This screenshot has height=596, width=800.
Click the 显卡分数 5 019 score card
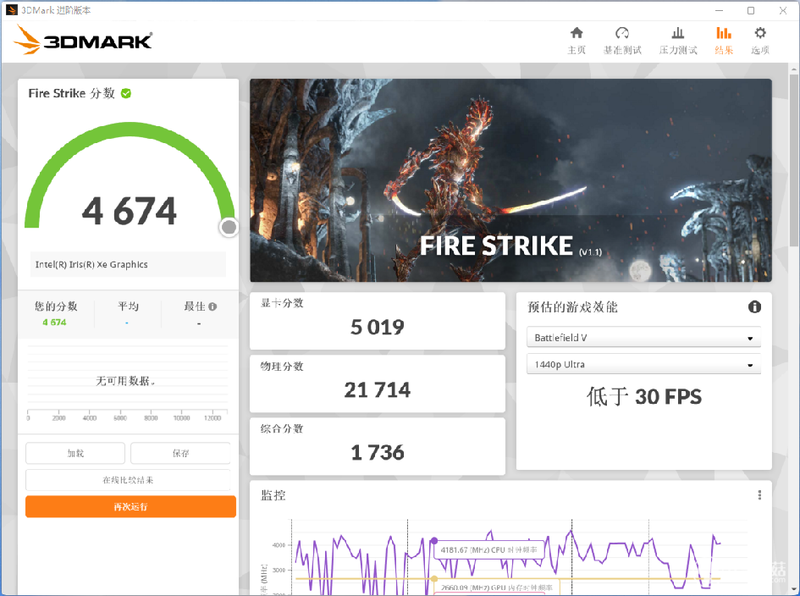(x=378, y=321)
